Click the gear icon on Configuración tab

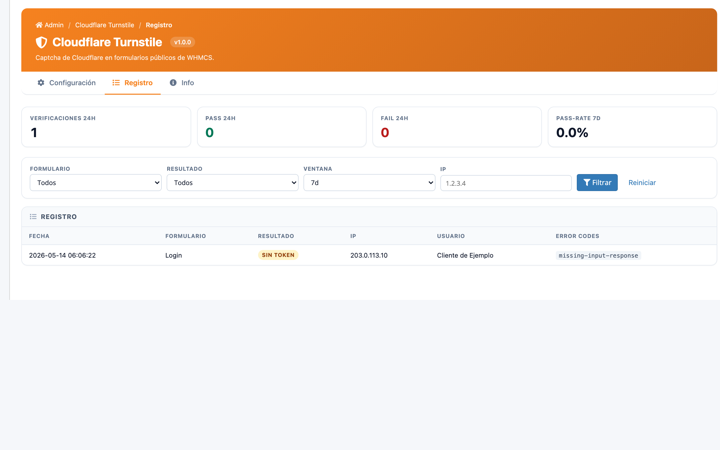41,83
